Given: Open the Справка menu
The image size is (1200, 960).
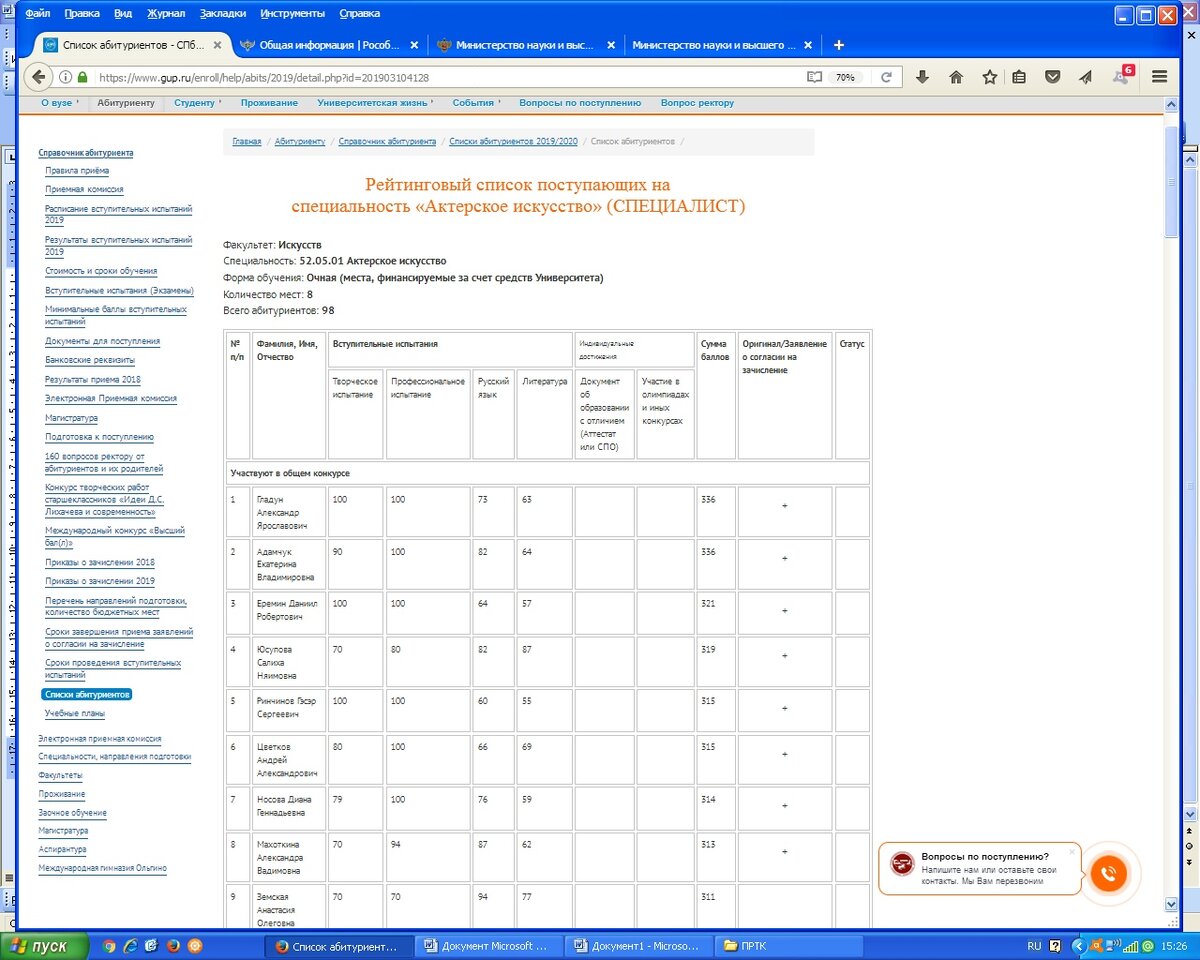Looking at the screenshot, I should tap(360, 14).
